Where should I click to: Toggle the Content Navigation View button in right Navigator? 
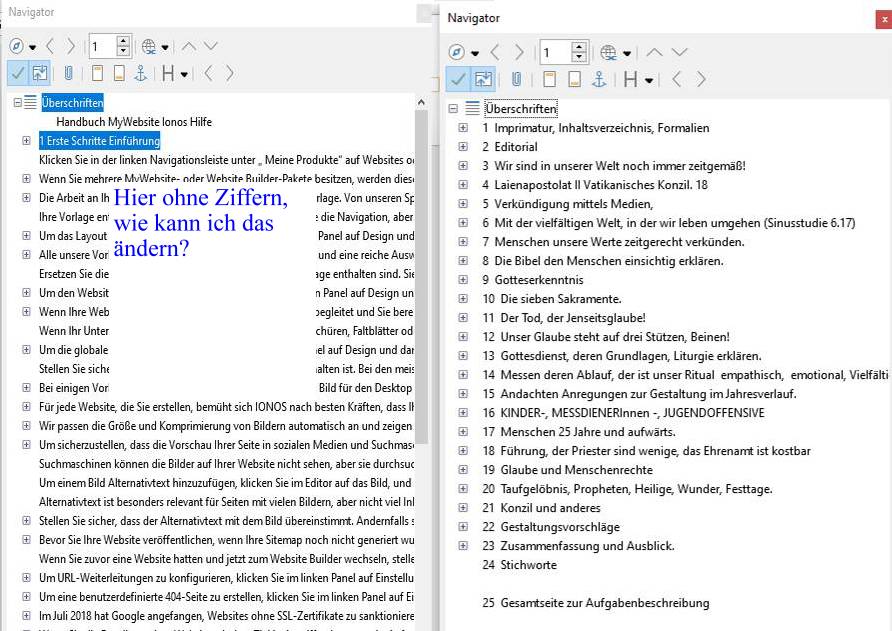[484, 80]
